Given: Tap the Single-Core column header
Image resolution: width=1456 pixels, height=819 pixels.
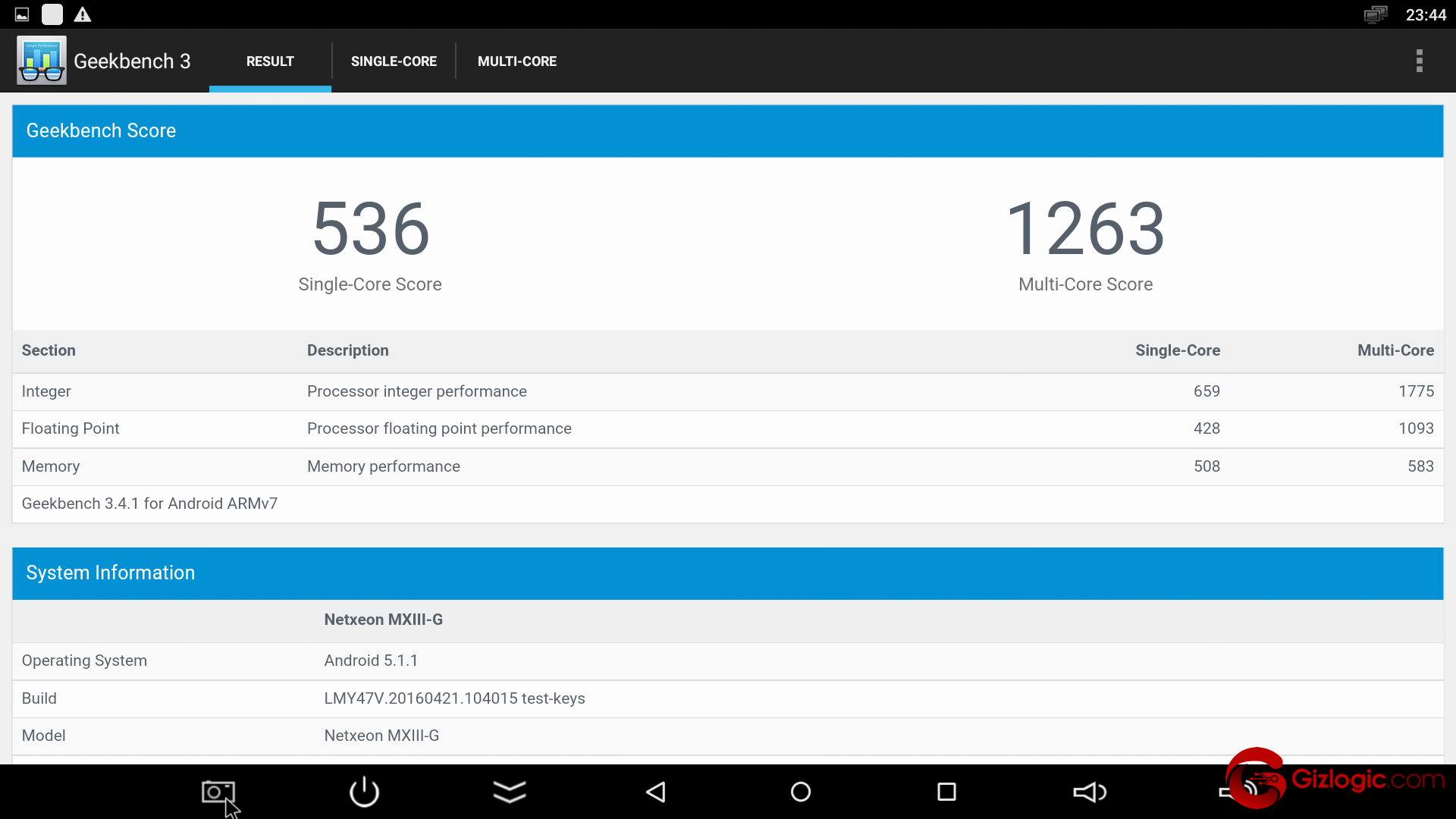Looking at the screenshot, I should coord(1178,350).
